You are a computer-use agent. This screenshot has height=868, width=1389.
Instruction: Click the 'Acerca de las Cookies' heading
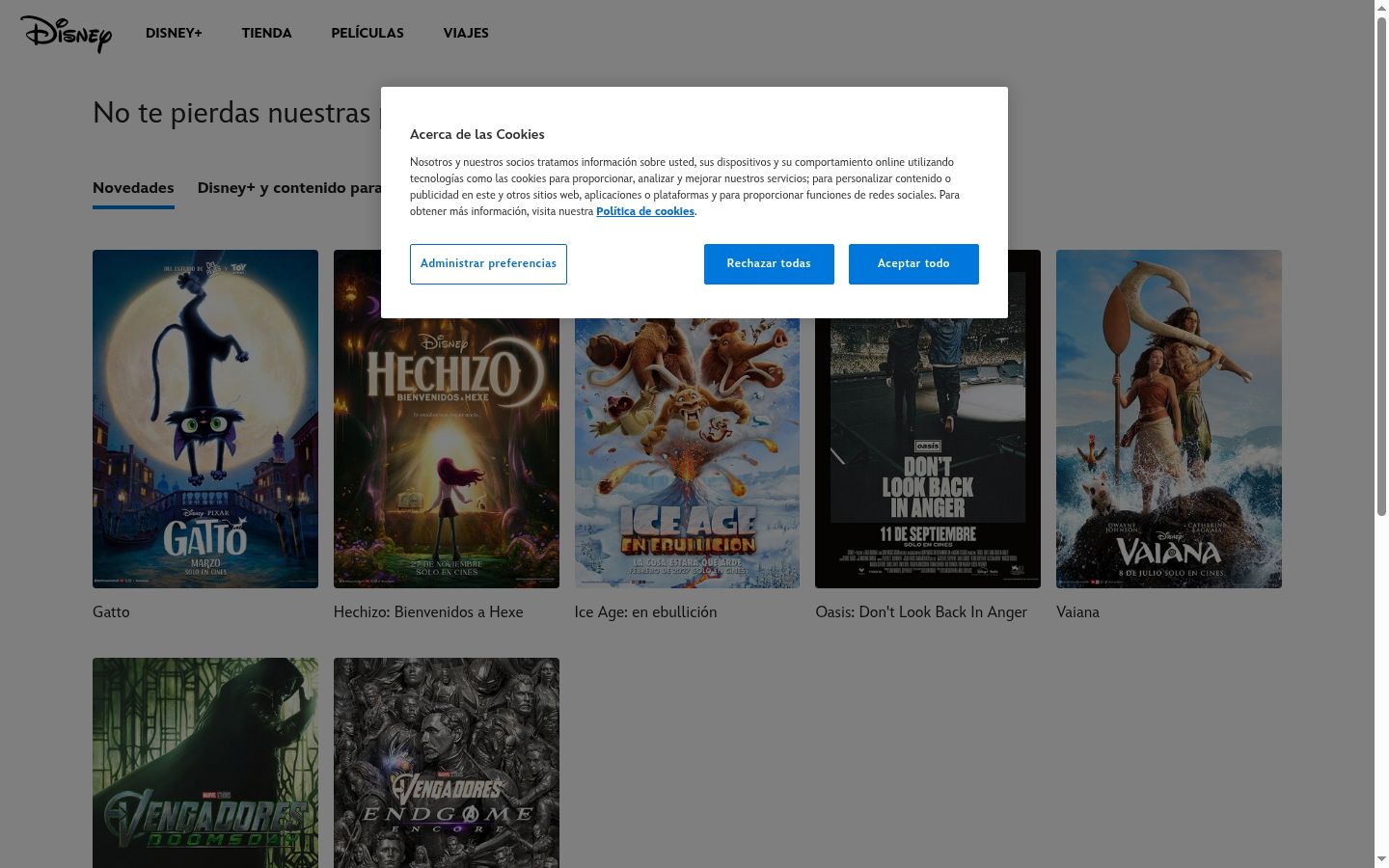click(x=477, y=134)
